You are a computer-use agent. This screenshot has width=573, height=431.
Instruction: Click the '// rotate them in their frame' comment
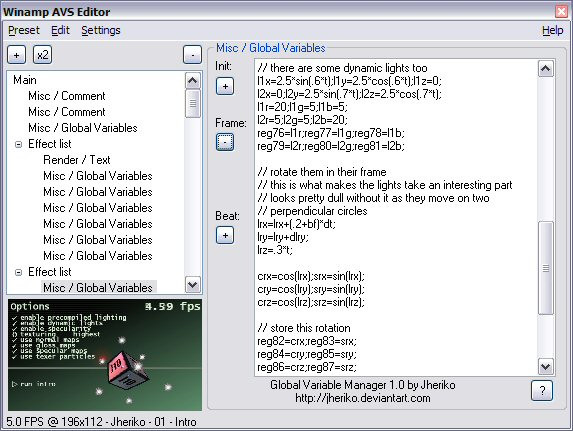click(322, 172)
